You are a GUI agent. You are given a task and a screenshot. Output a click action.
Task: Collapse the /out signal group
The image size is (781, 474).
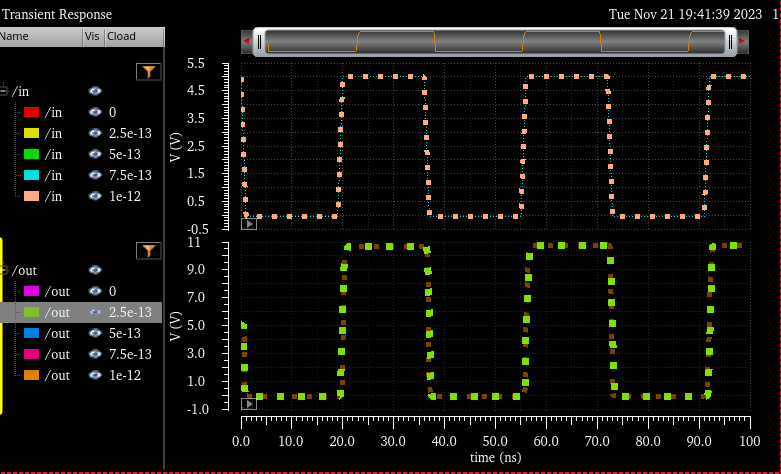point(4,270)
